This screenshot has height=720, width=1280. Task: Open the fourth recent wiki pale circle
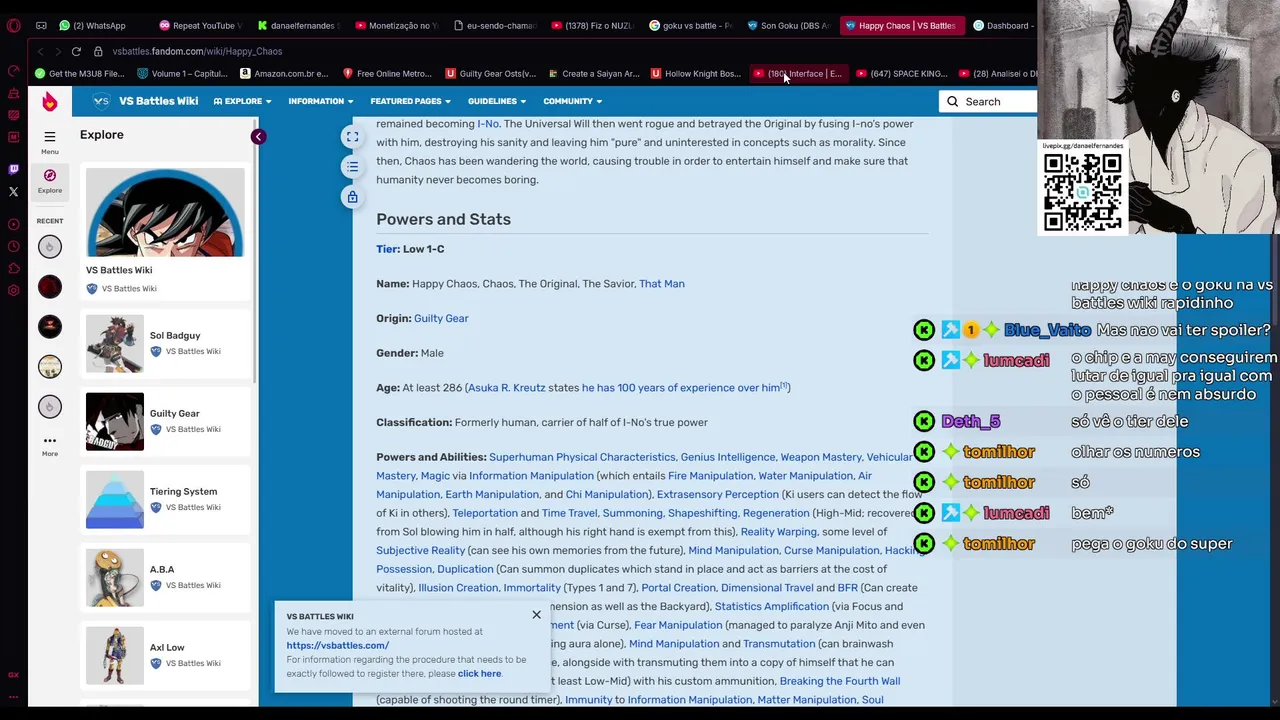pyautogui.click(x=49, y=366)
